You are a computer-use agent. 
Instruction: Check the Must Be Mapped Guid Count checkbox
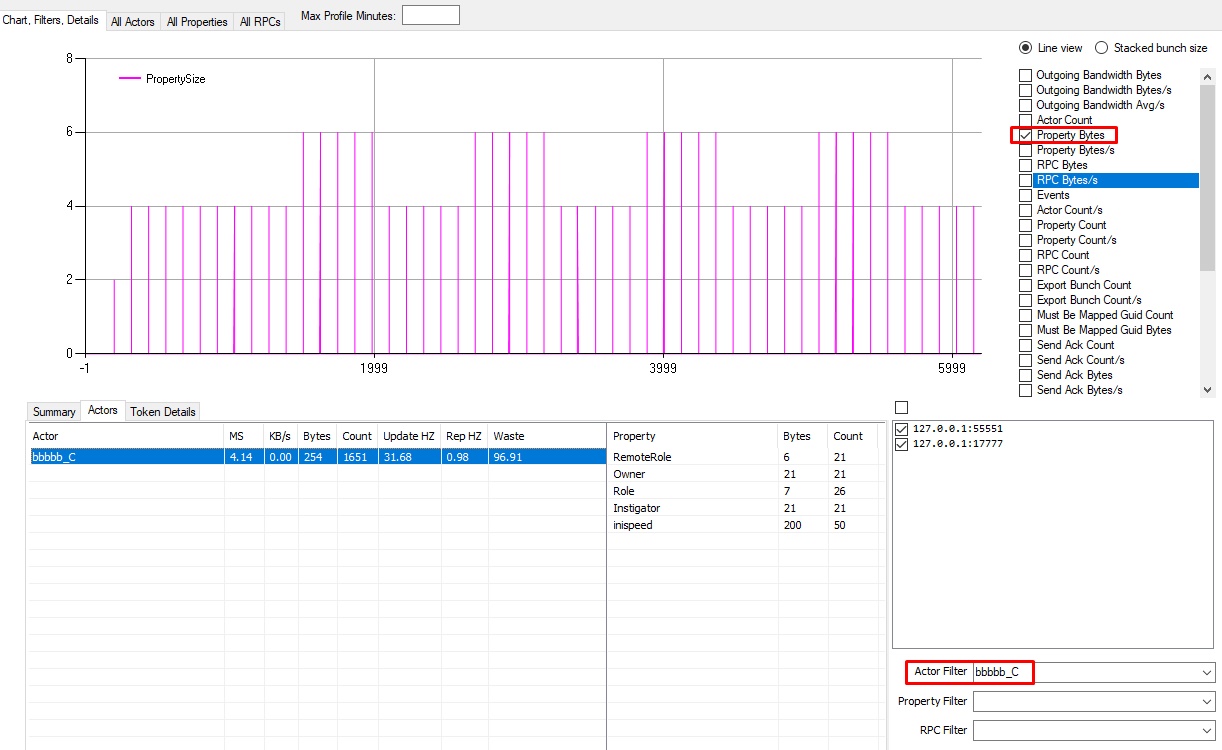(x=1025, y=315)
